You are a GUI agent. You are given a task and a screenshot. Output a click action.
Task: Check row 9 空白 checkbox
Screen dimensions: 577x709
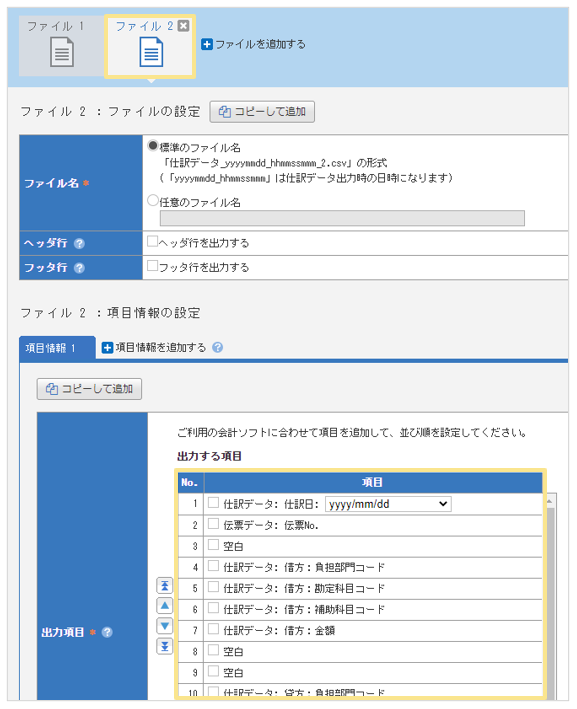click(213, 671)
